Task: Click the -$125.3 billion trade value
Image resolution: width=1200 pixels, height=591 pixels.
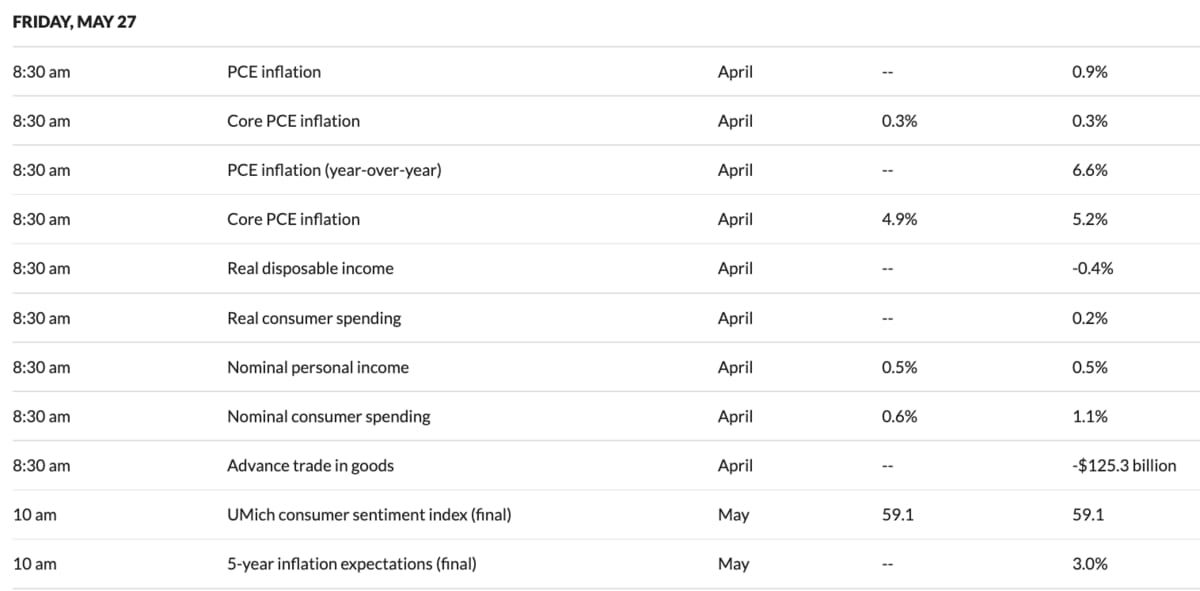Action: click(1123, 465)
